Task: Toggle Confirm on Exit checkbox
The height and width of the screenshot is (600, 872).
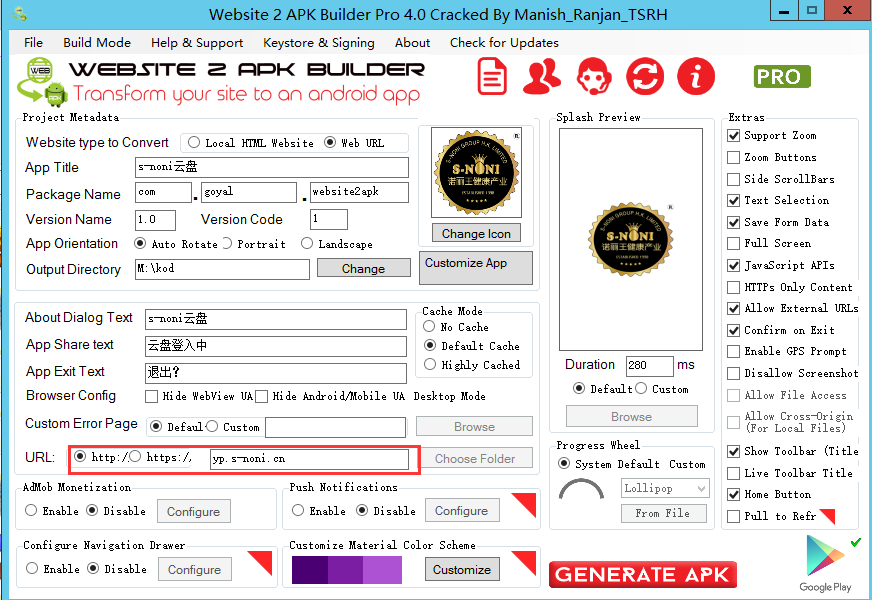Action: (734, 330)
